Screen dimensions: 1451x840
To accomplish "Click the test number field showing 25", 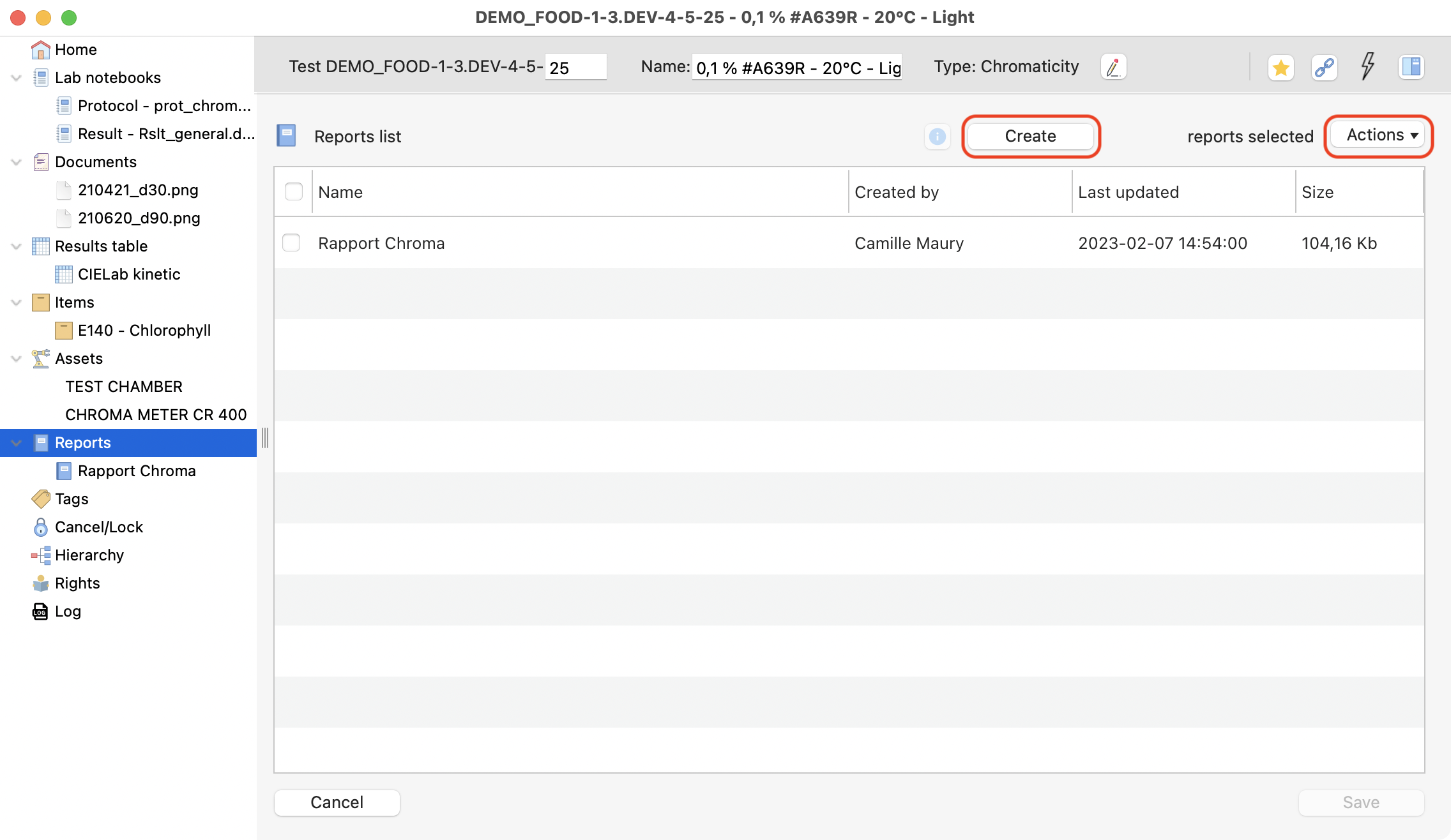I will (x=576, y=67).
